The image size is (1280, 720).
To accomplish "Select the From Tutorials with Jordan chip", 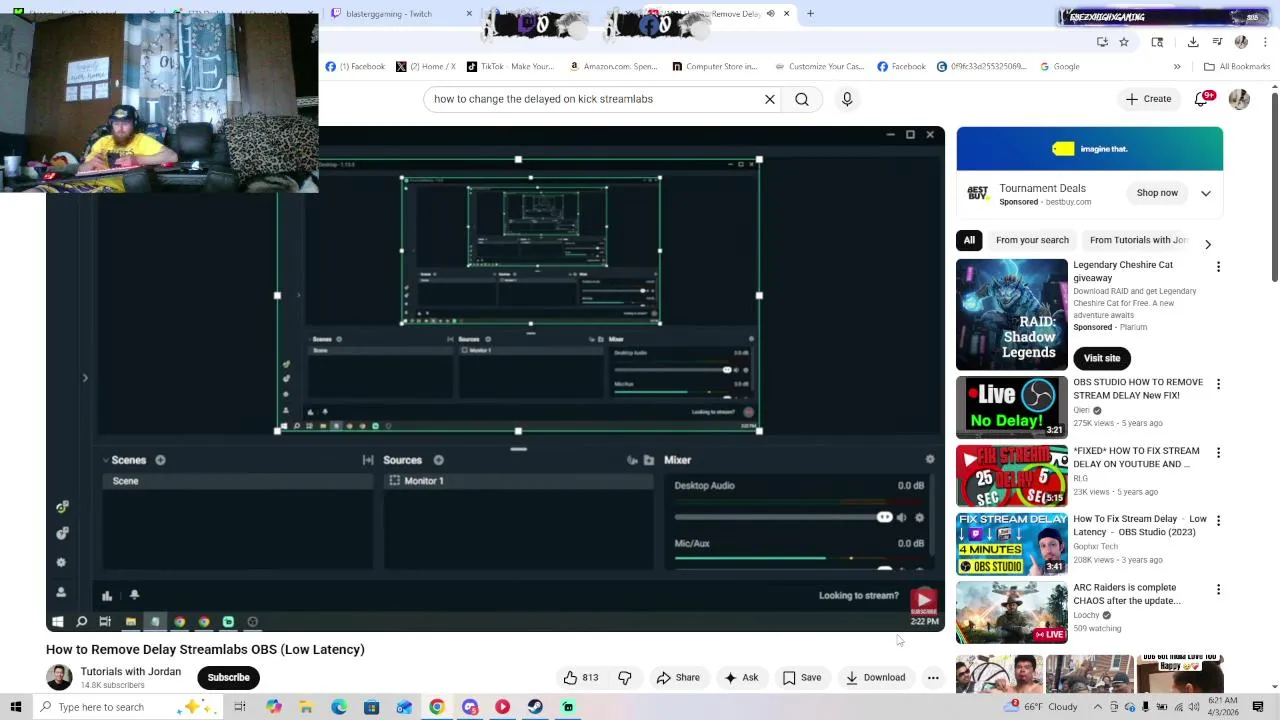I will (1137, 240).
